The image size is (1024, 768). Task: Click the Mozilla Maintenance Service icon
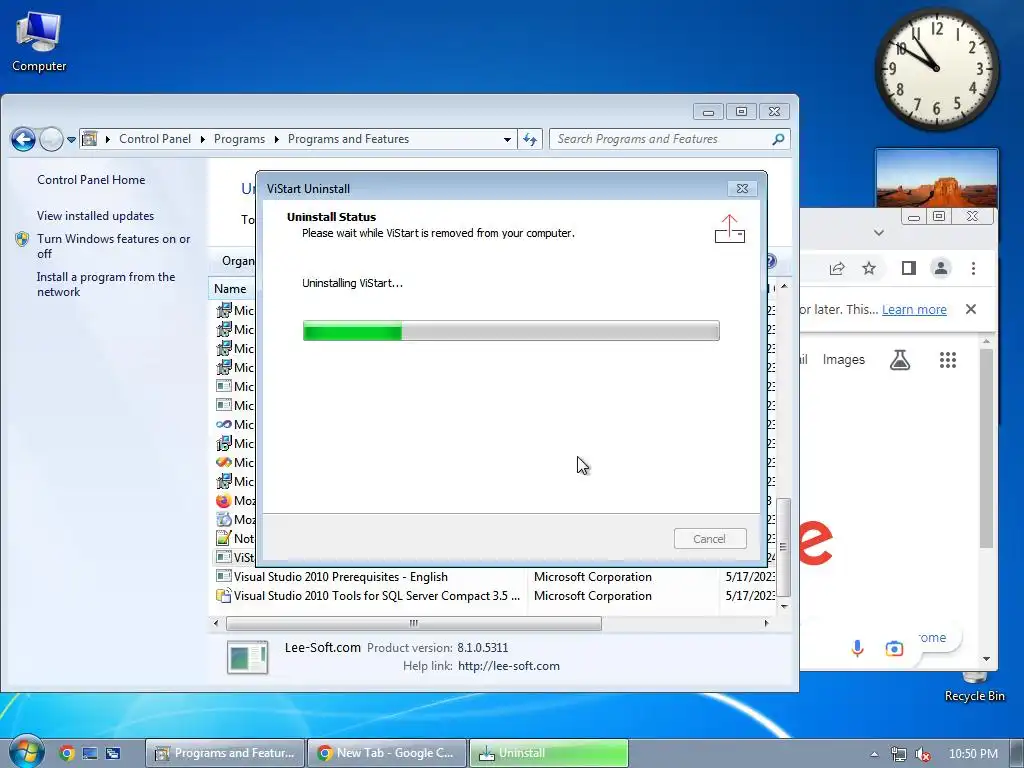(223, 519)
